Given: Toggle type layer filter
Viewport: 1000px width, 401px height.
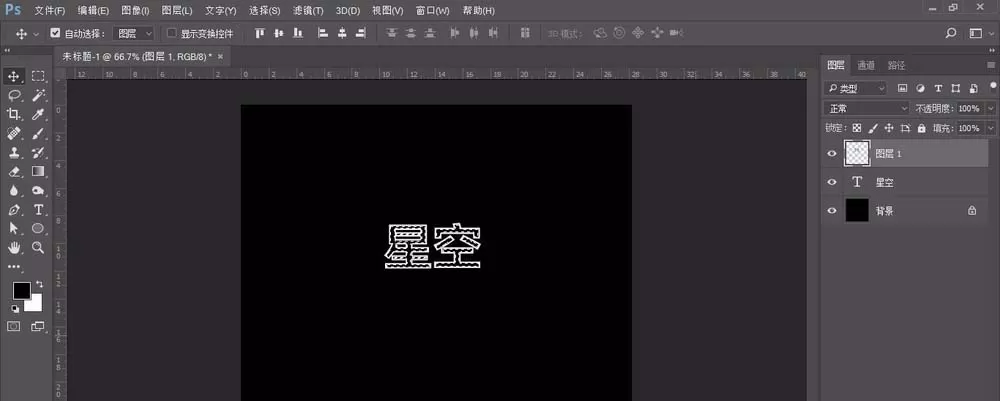Looking at the screenshot, I should (938, 88).
